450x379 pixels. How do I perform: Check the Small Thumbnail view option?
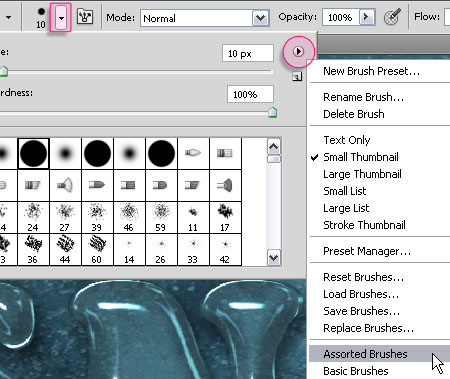pyautogui.click(x=361, y=157)
